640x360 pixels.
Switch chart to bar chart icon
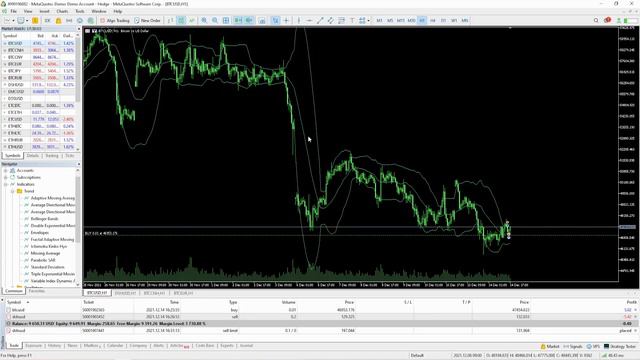point(170,20)
